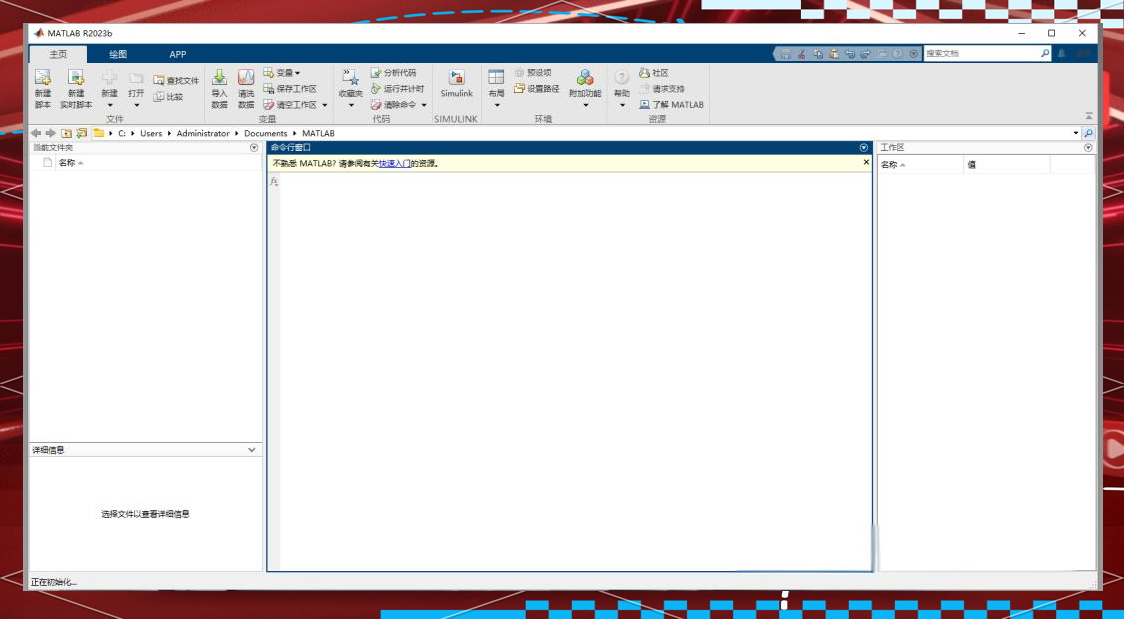Open the 变量 (Variable) dropdown menu
This screenshot has height=619, width=1124.
(282, 73)
